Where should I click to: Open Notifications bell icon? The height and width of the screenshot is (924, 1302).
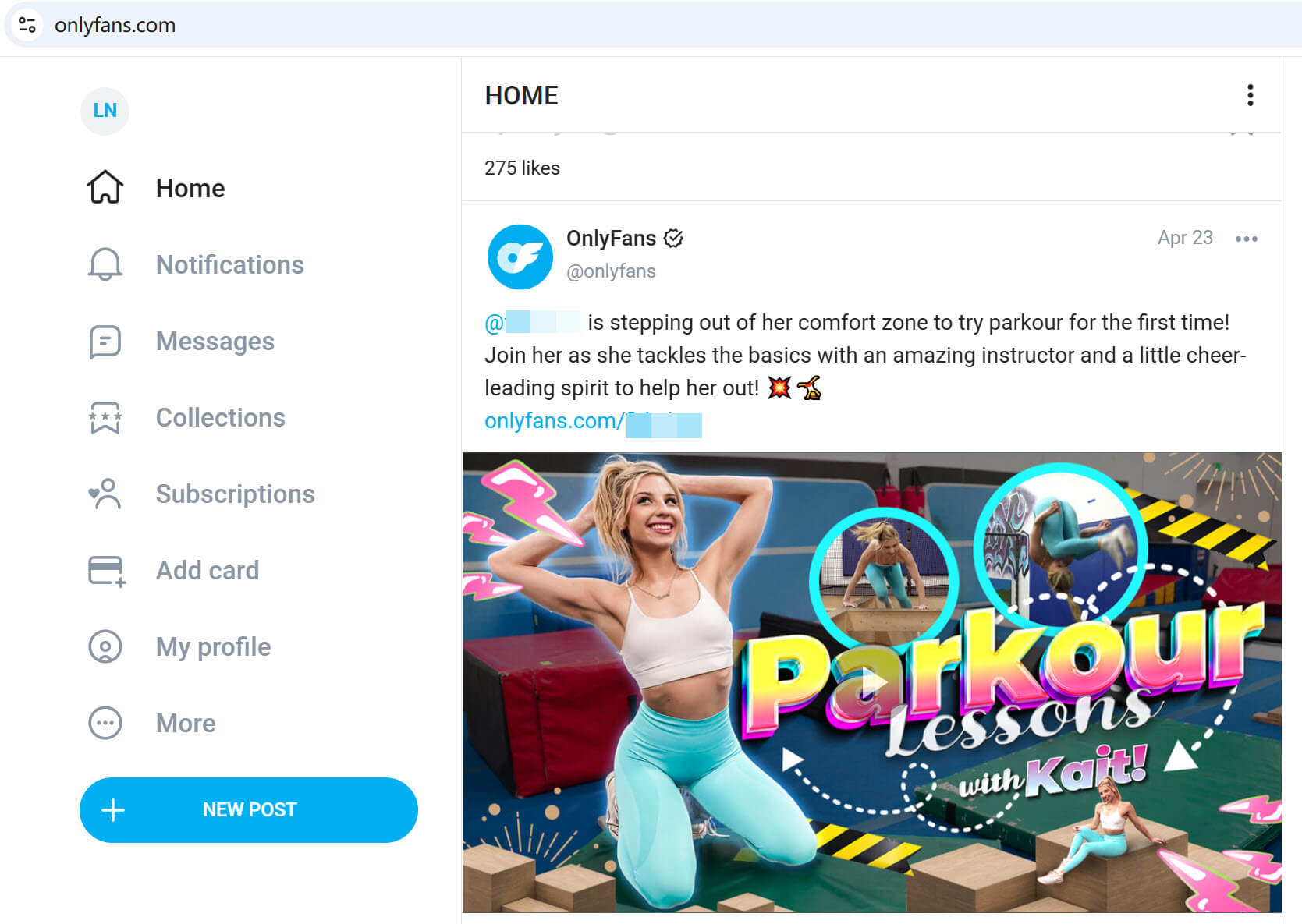(x=105, y=264)
